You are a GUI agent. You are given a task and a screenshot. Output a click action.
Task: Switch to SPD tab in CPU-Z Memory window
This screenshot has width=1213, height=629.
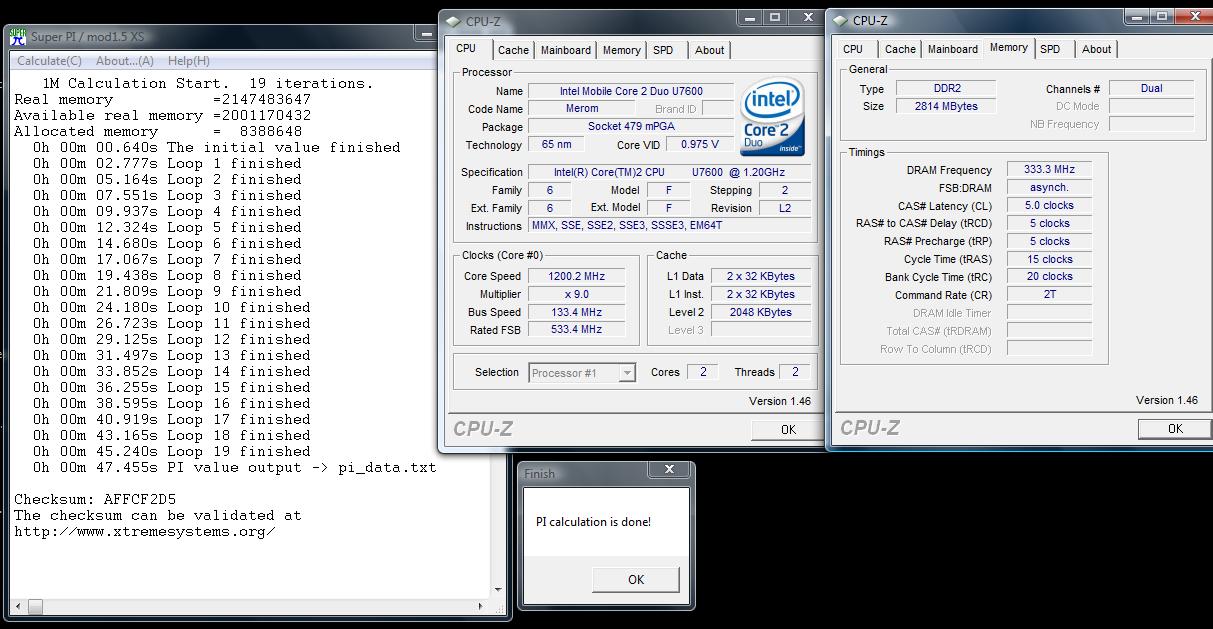click(1050, 49)
